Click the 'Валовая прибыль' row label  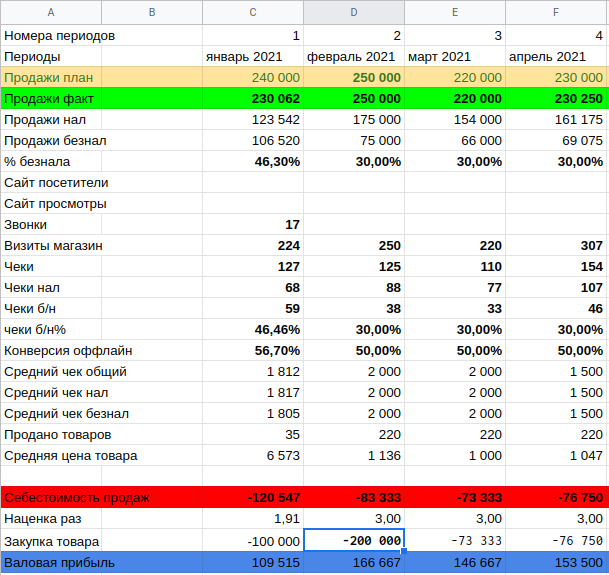tap(59, 563)
